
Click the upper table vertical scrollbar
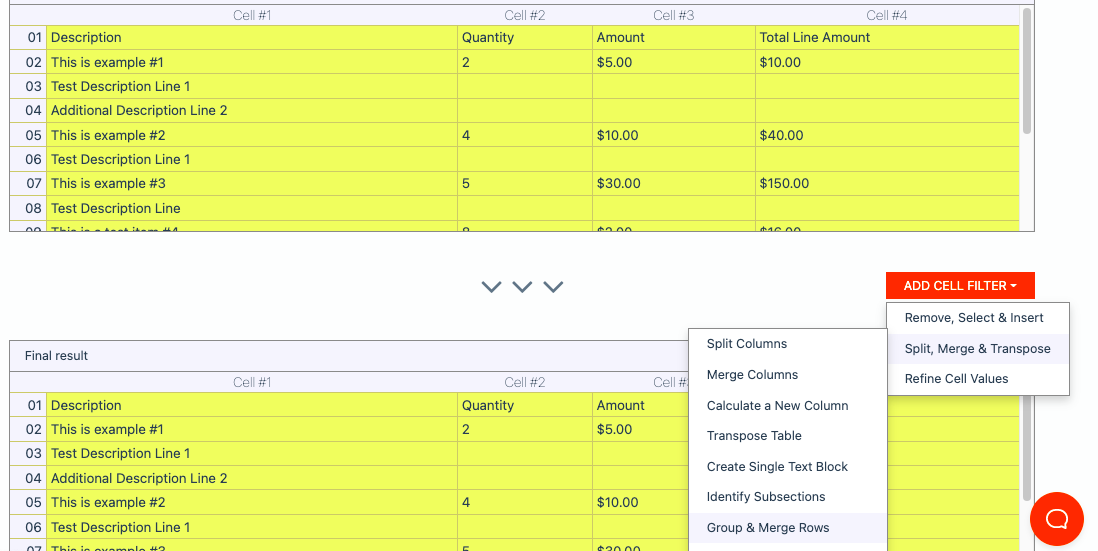point(1027,71)
